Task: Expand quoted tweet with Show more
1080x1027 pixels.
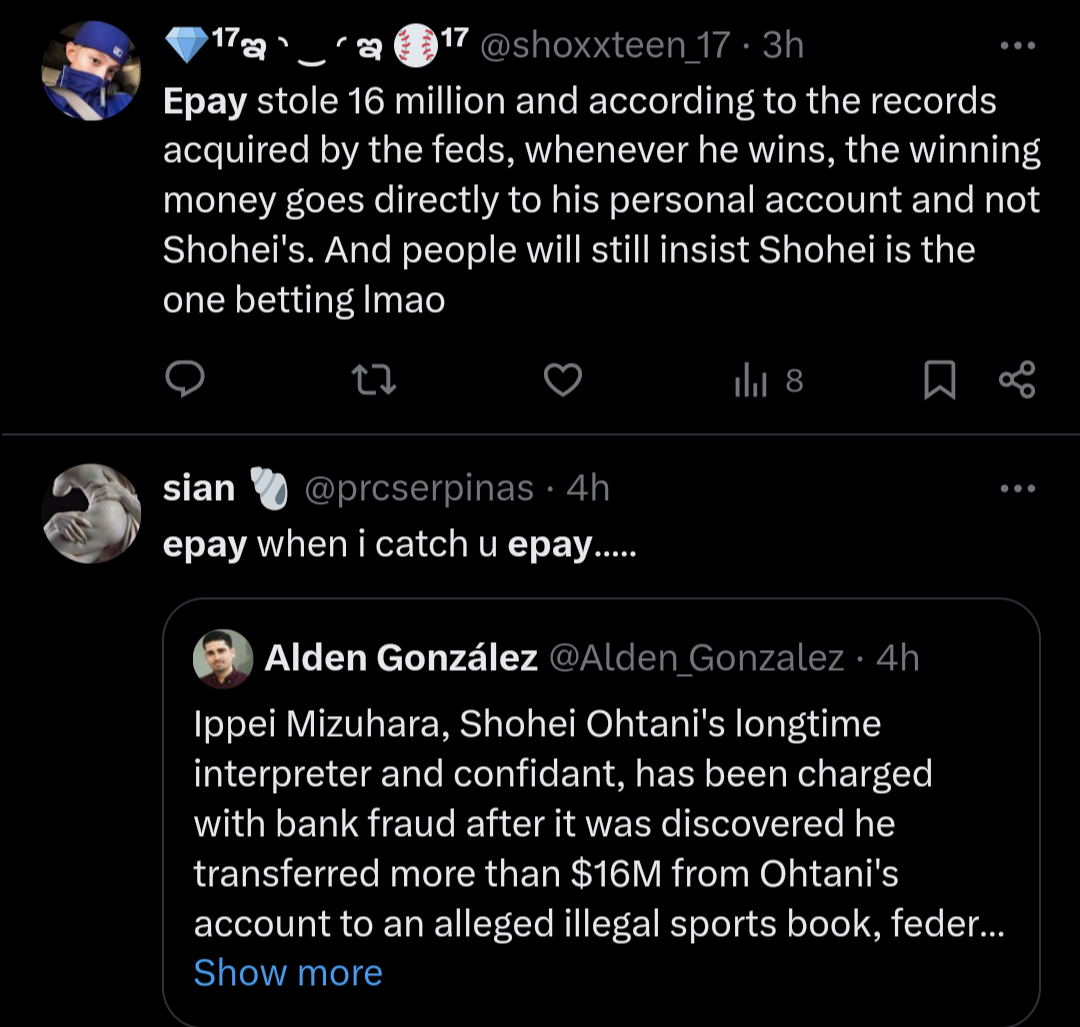Action: (x=288, y=972)
